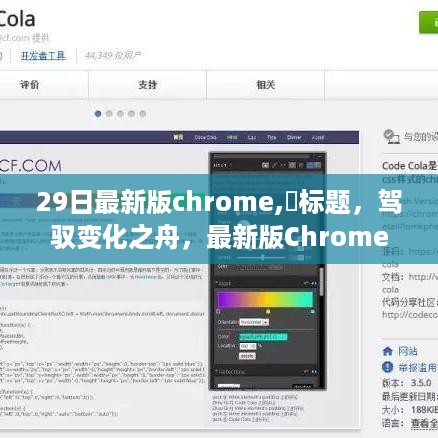Select the third carousel dot
438x438 pixels.
pos(120,114)
